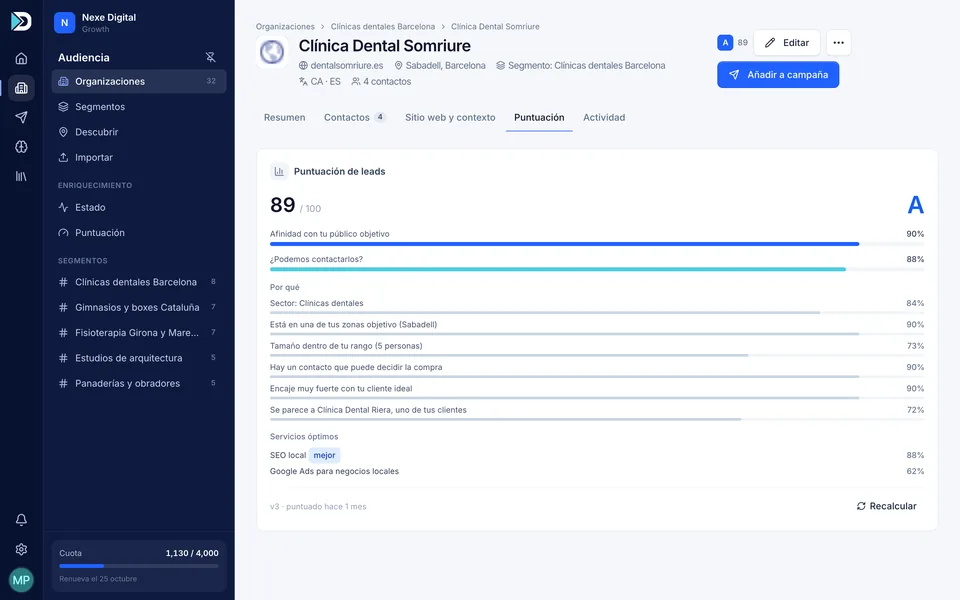Select the Estudios de arquitectura segment
960x600 pixels.
coord(139,358)
